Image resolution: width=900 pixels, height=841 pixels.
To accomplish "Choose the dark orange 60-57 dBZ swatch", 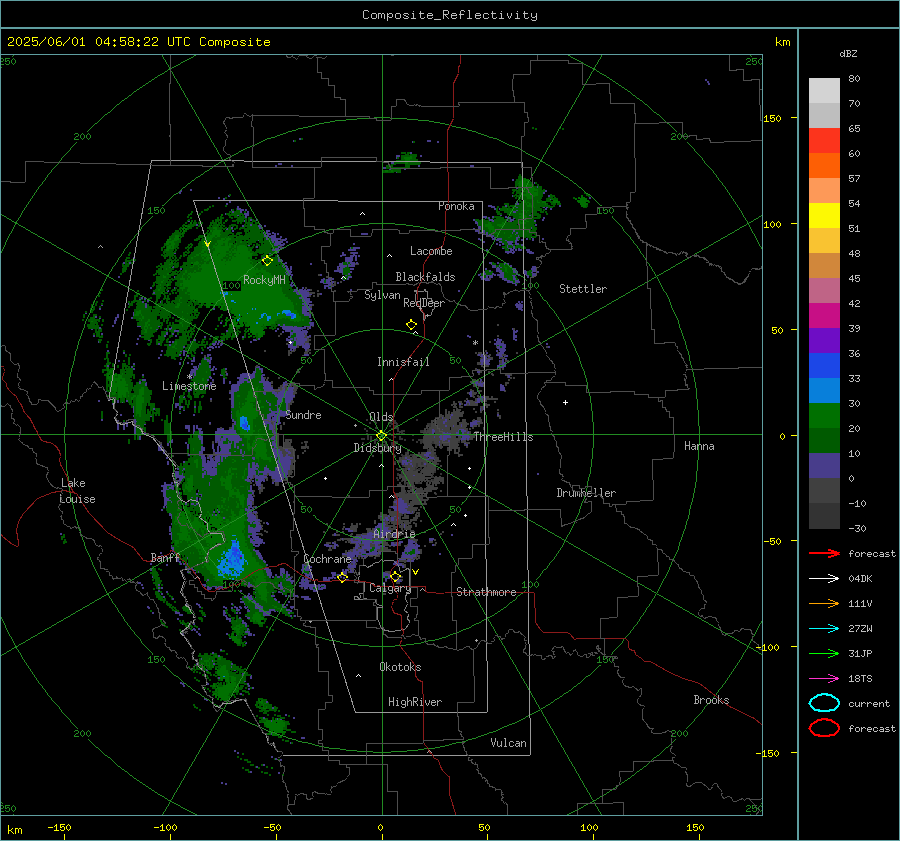I will tap(824, 166).
